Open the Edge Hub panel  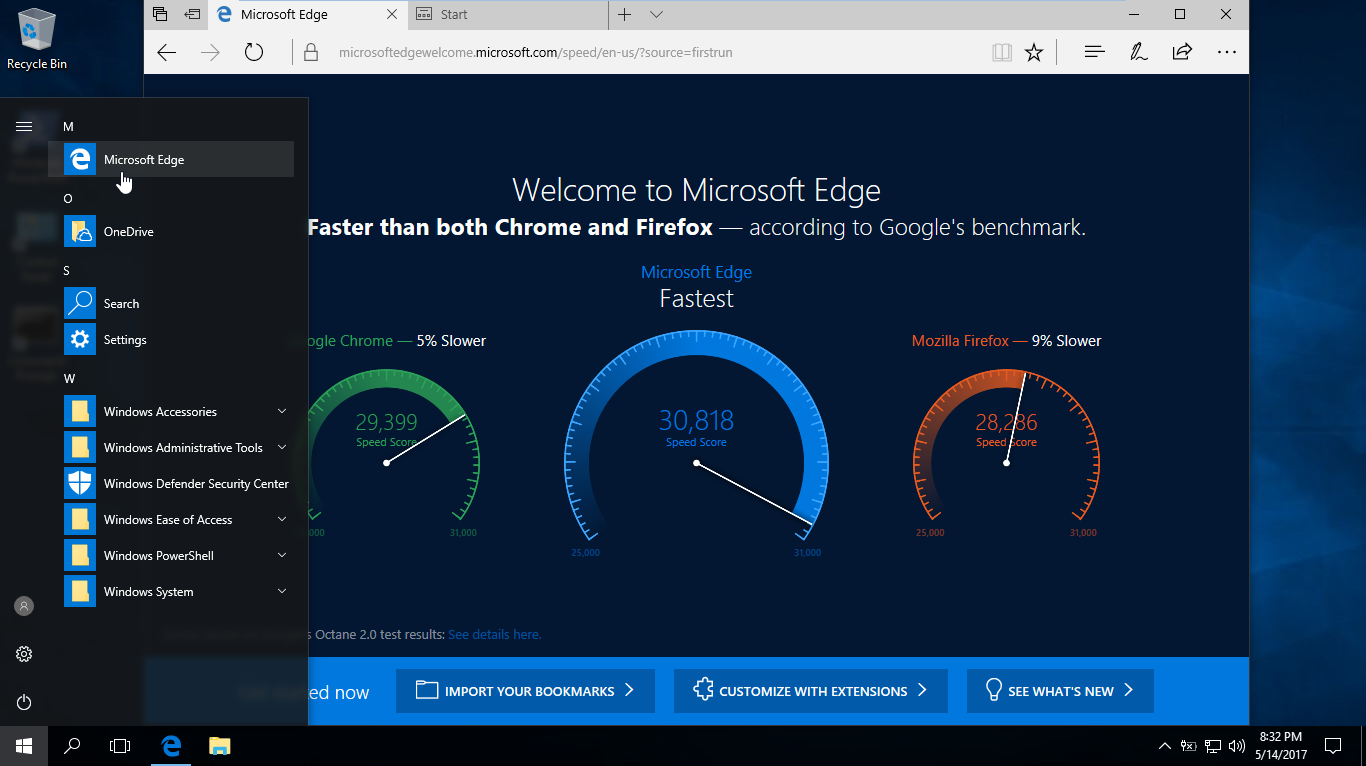coord(1094,51)
